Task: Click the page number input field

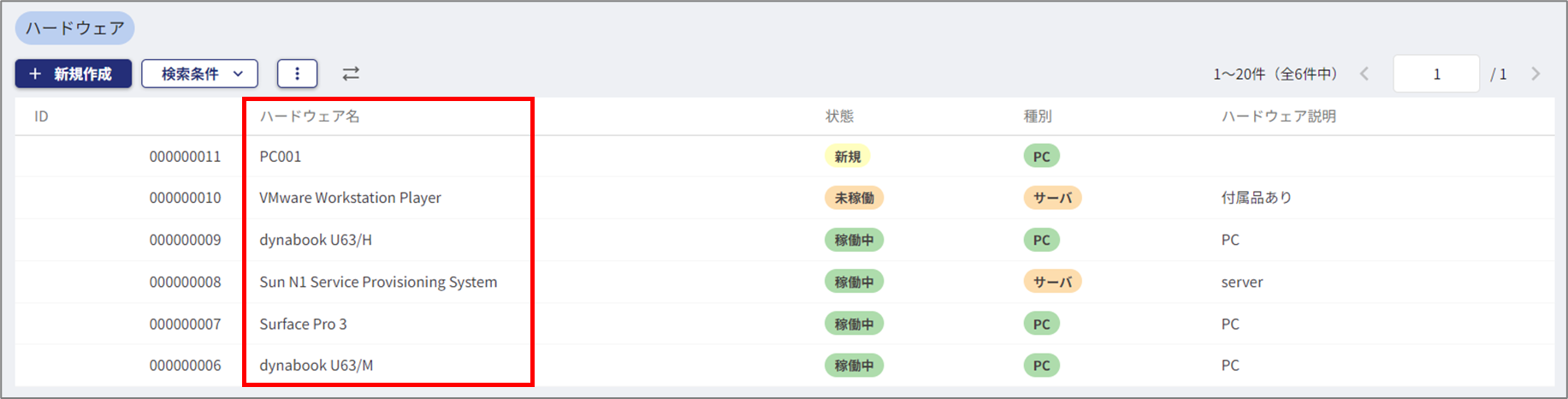Action: [x=1436, y=74]
